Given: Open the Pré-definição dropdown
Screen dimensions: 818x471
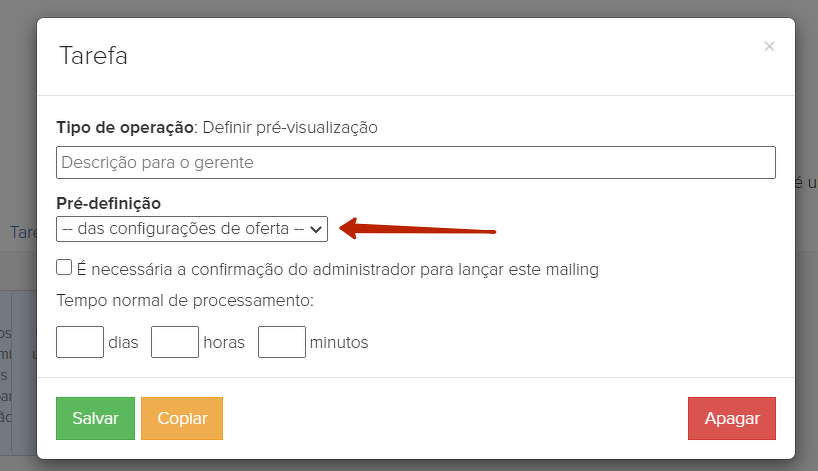Looking at the screenshot, I should 192,229.
